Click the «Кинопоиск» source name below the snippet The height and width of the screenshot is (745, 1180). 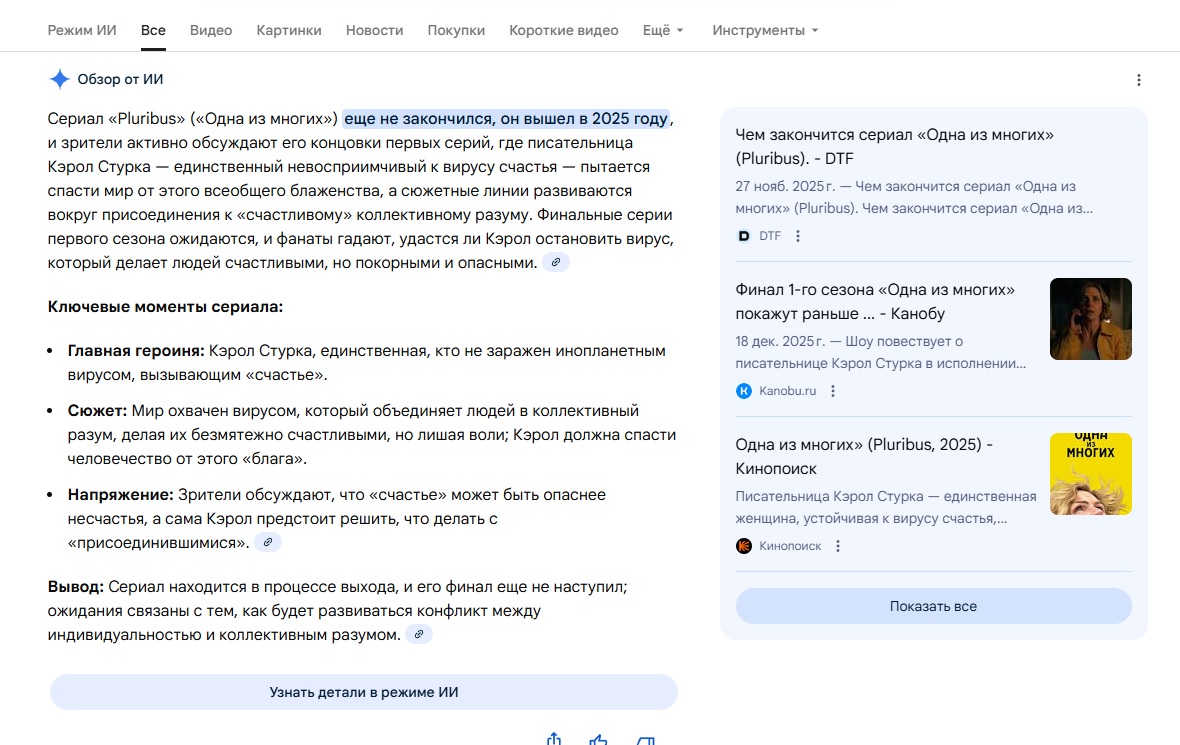tap(790, 546)
